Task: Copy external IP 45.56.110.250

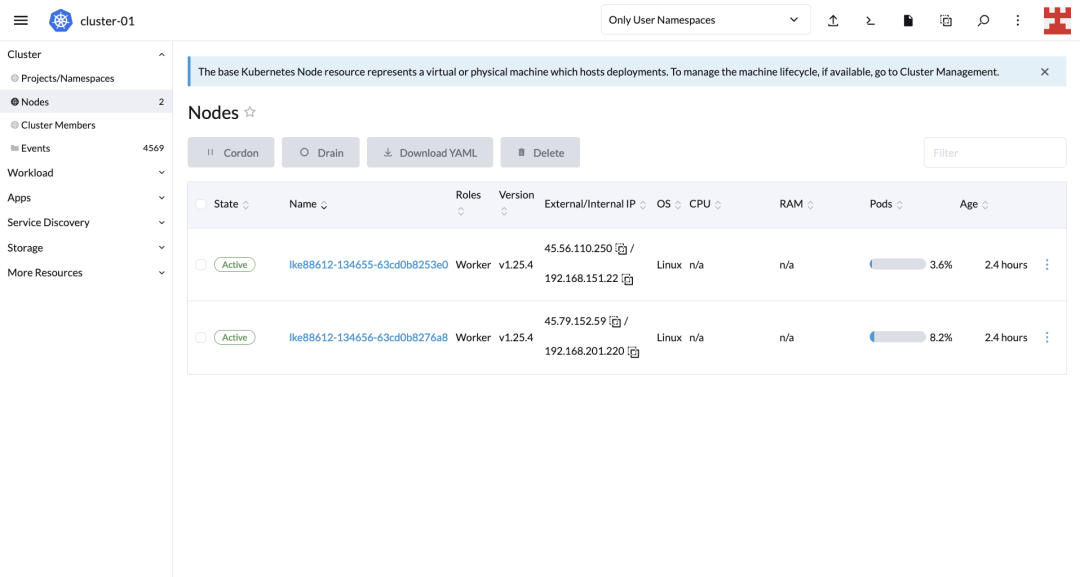Action: pyautogui.click(x=621, y=249)
